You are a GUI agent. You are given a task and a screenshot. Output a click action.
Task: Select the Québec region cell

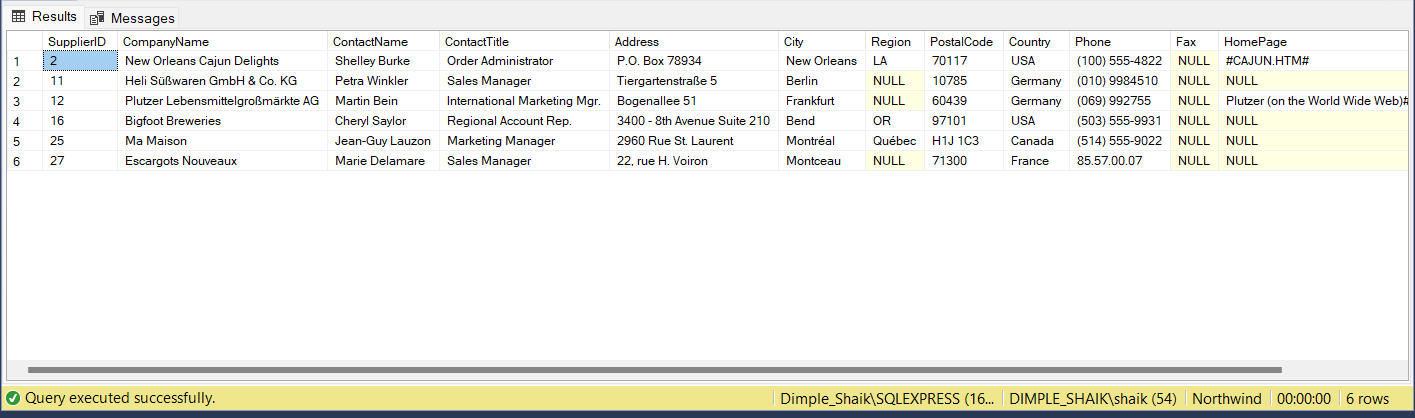coord(893,141)
